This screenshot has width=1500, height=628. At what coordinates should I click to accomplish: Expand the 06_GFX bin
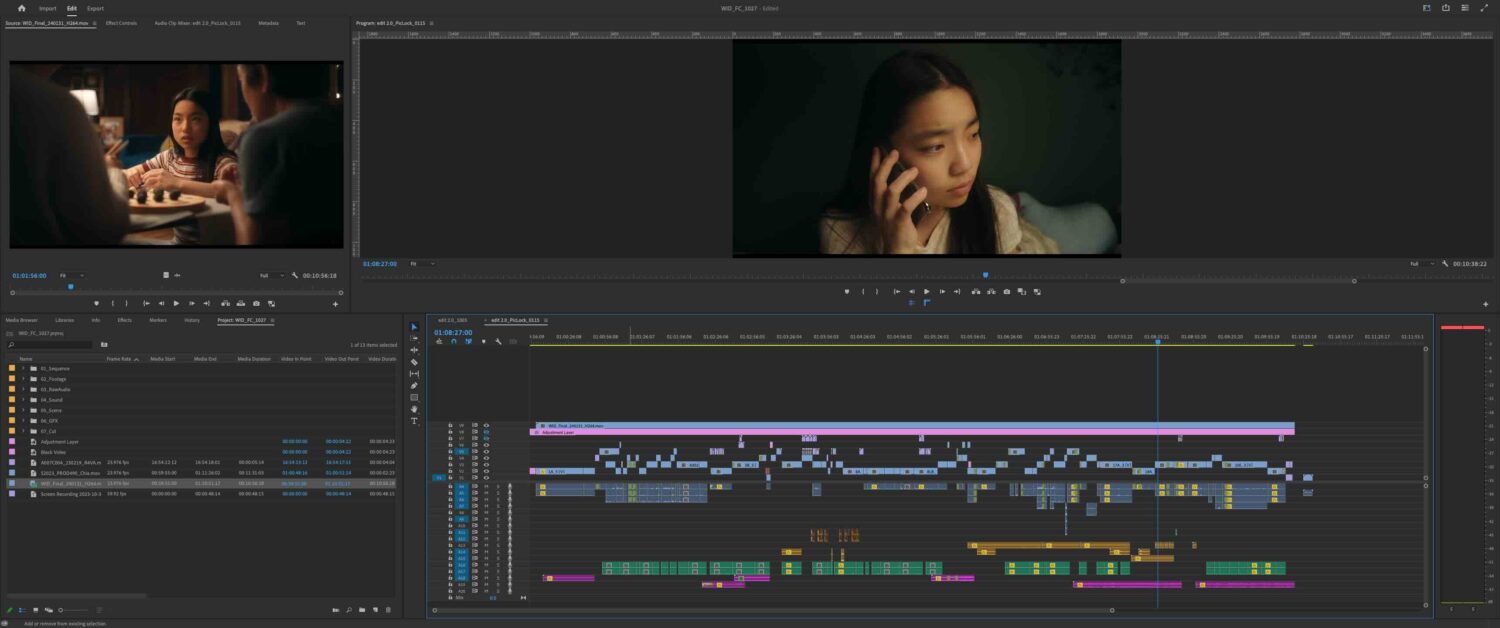(x=23, y=420)
